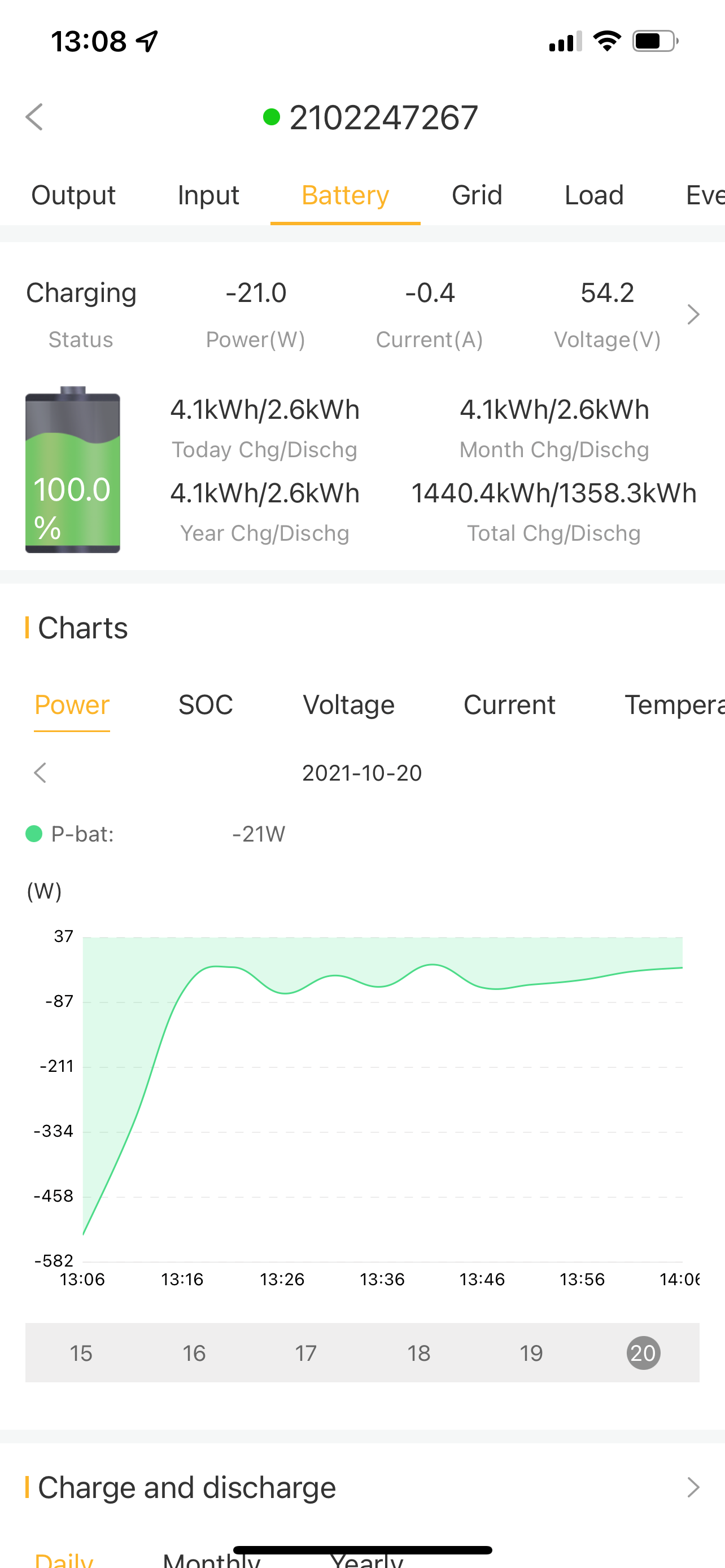Tap the back arrow in the header
This screenshot has height=1568, width=725.
coord(34,117)
